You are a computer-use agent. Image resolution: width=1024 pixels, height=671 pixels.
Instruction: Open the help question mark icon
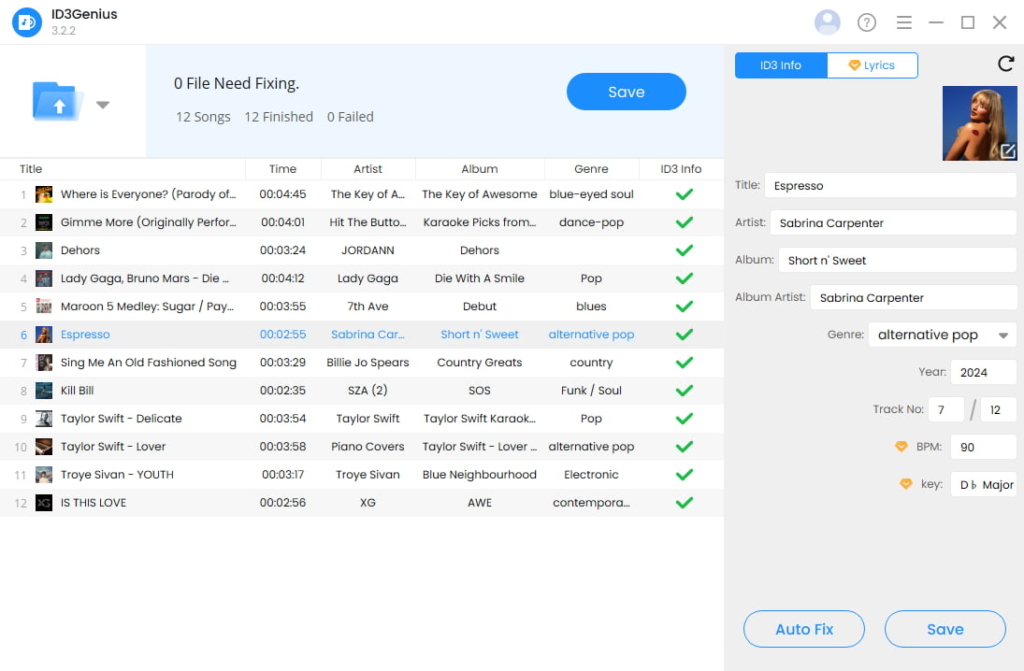tap(866, 21)
